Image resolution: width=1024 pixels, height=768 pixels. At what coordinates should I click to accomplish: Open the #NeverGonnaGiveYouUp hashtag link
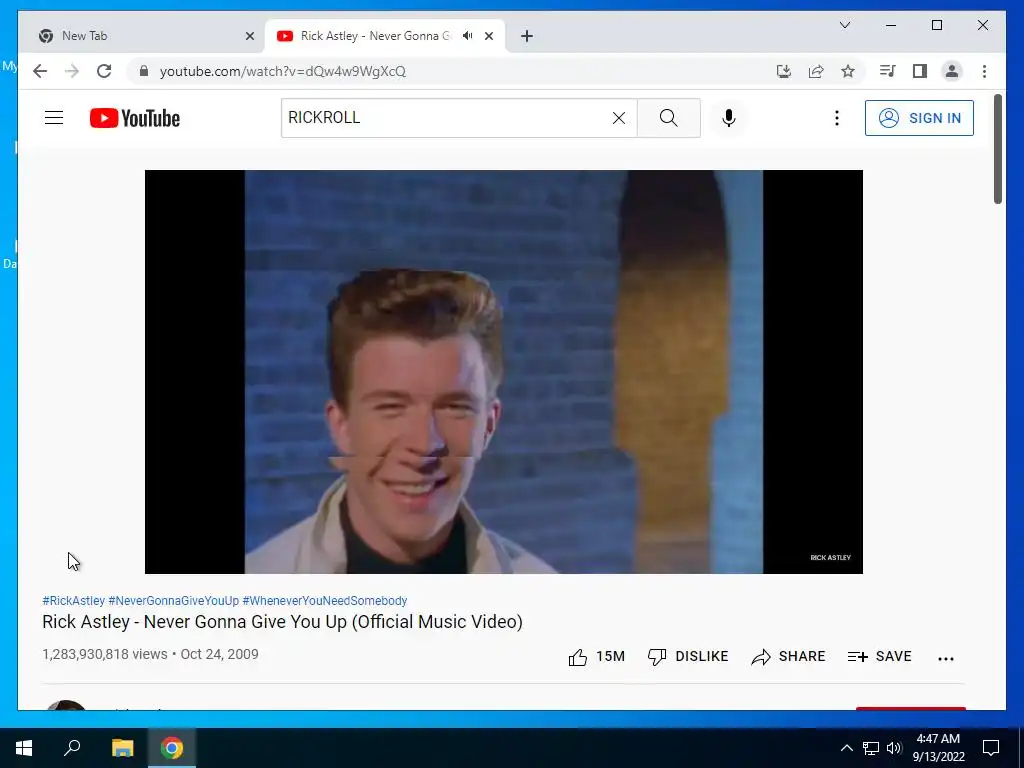click(x=174, y=601)
